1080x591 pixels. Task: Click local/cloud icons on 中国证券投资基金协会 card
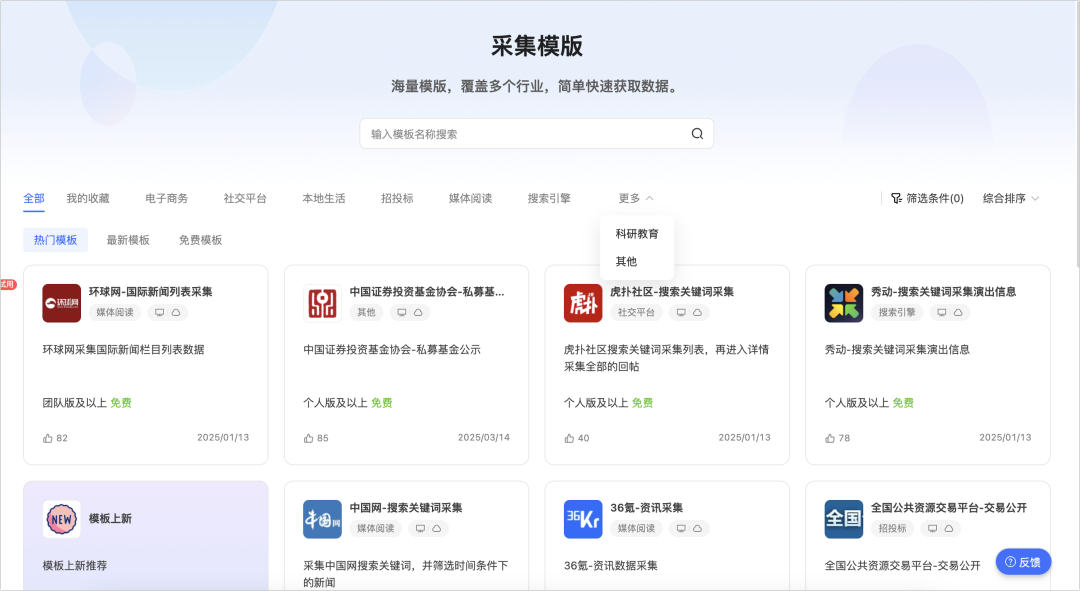pos(410,313)
